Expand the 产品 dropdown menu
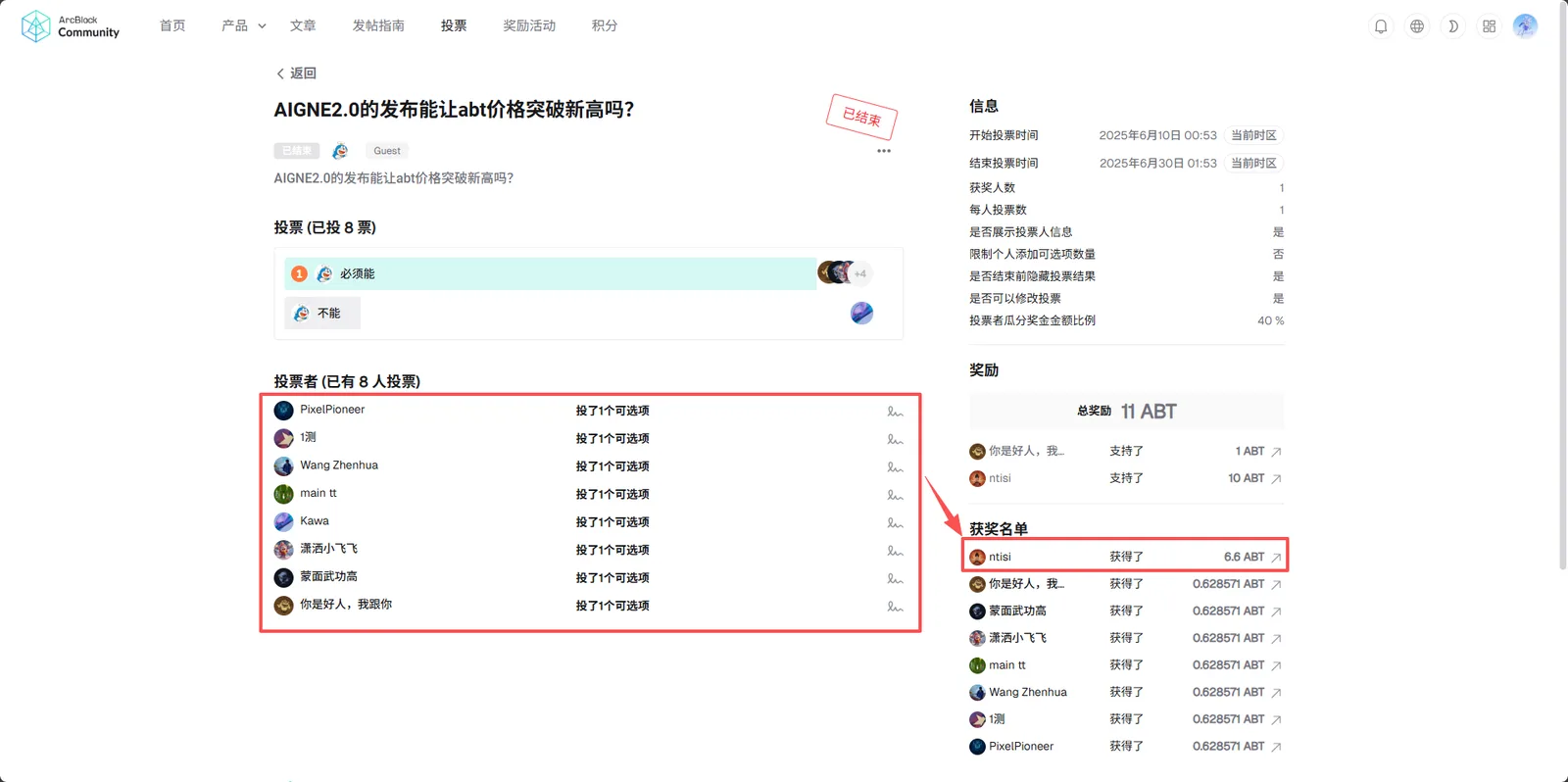 coord(244,25)
